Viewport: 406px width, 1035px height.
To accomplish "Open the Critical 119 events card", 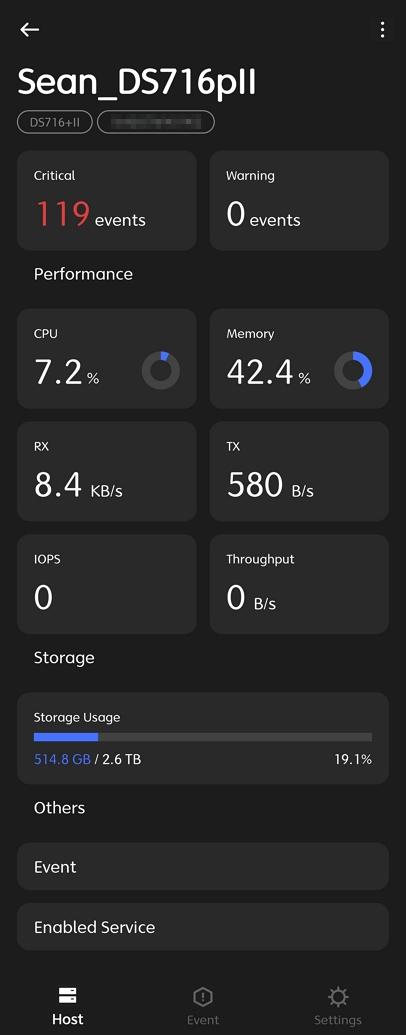I will tap(107, 200).
